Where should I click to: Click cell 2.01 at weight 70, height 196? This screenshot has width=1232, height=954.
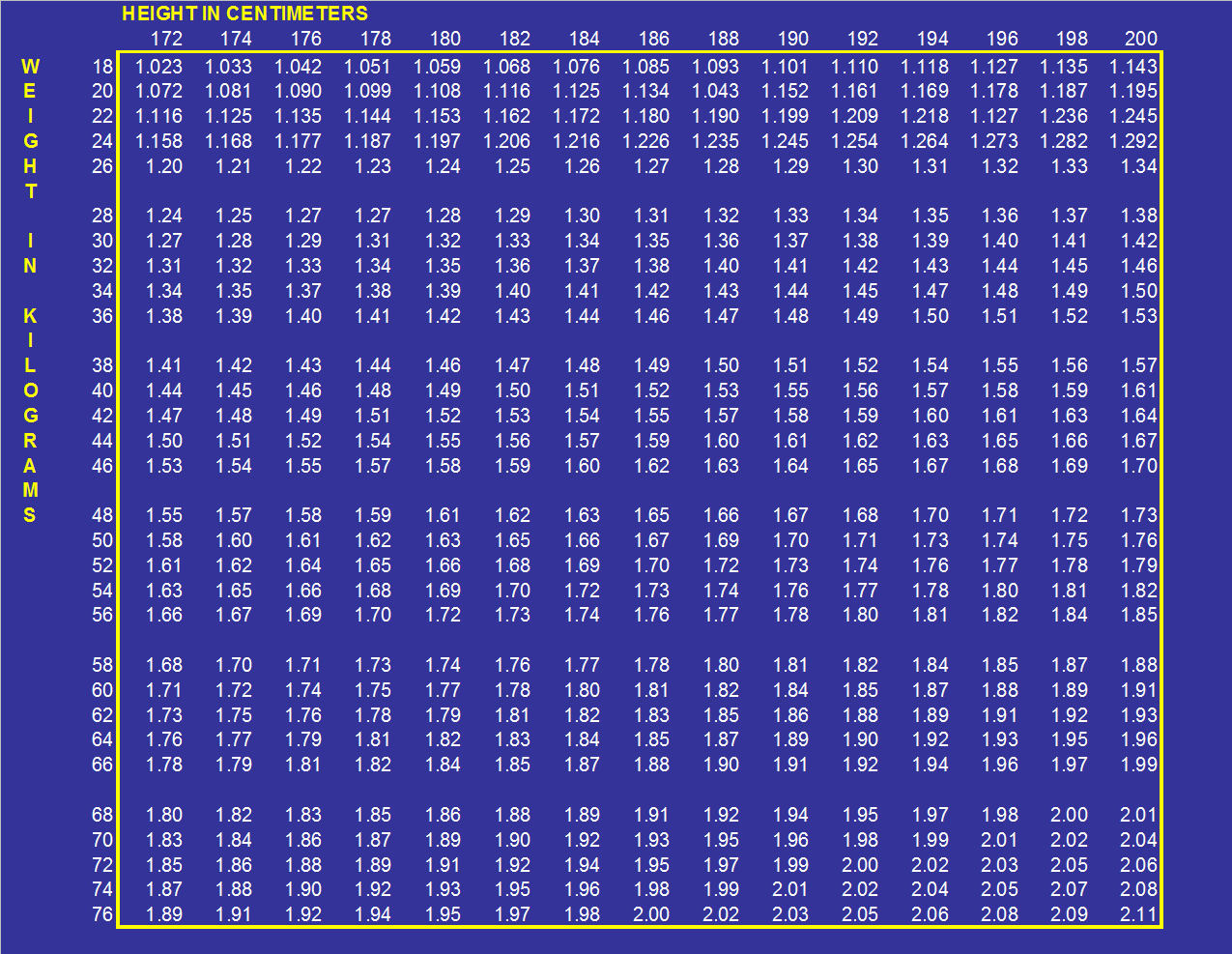coord(999,840)
